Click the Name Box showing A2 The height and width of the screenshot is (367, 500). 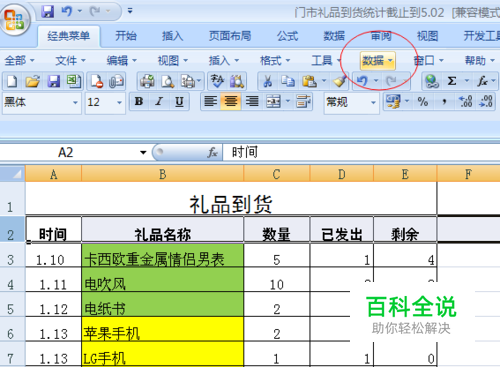[x=66, y=153]
